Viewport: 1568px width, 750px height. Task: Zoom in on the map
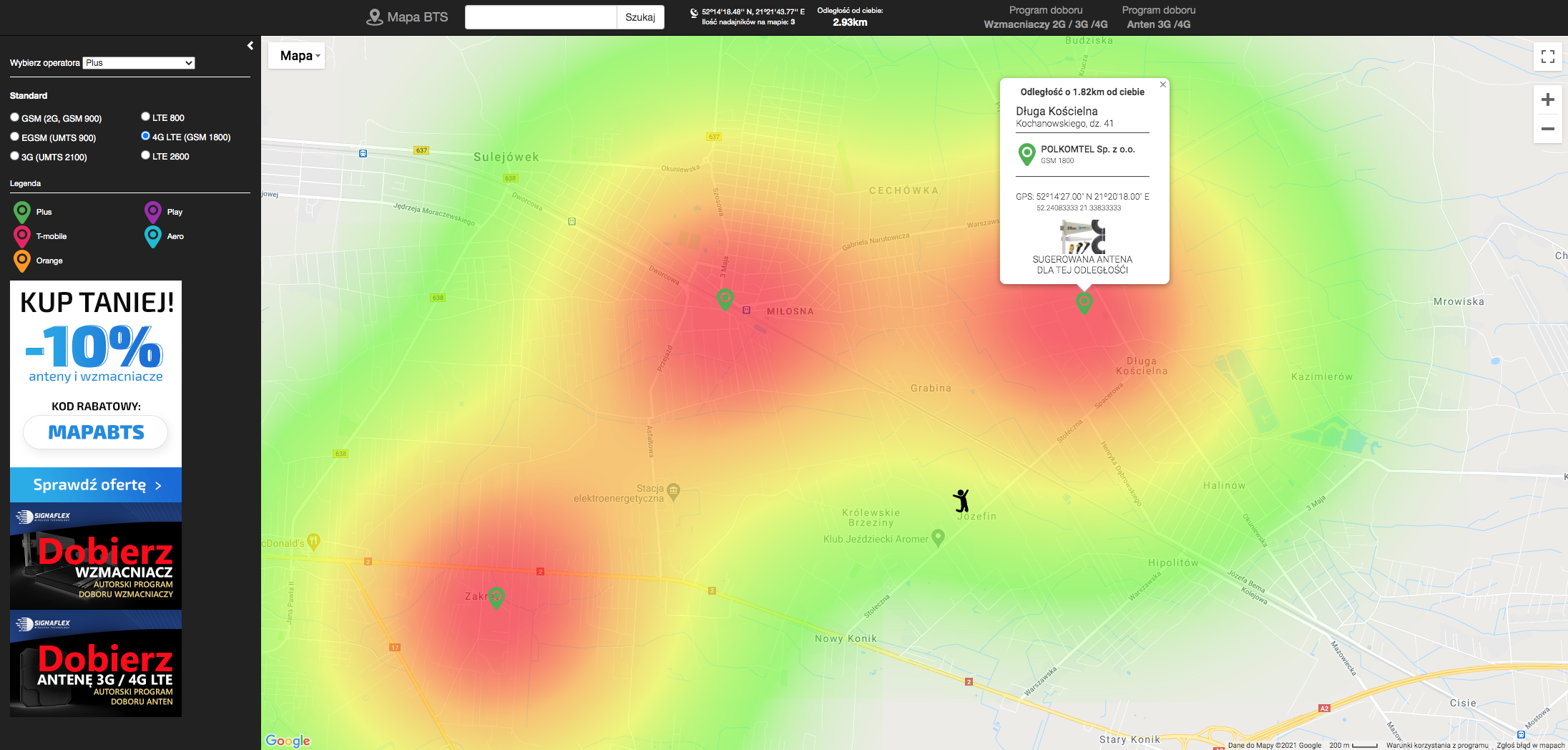coord(1547,99)
